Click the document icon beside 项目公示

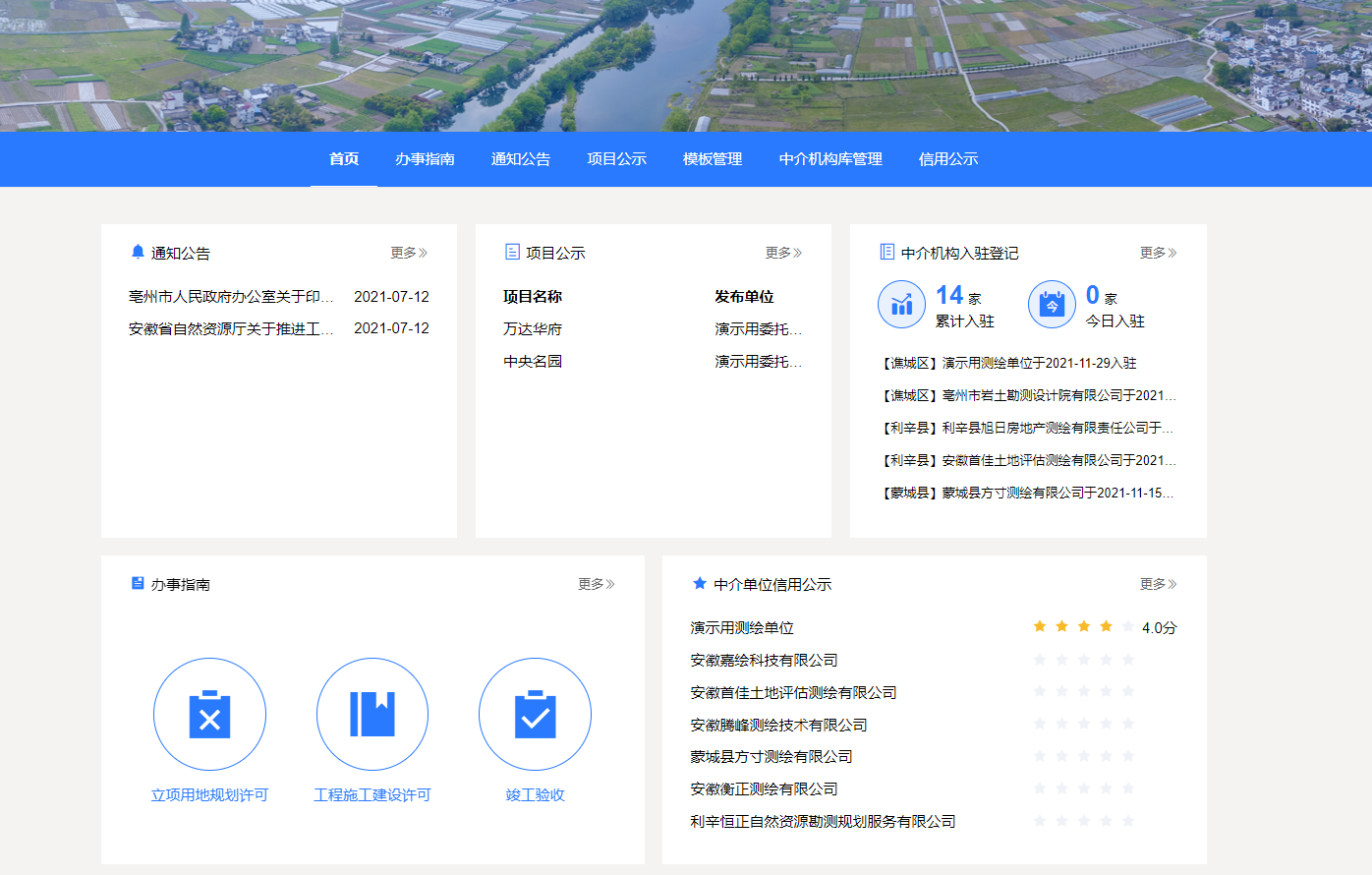[x=512, y=252]
